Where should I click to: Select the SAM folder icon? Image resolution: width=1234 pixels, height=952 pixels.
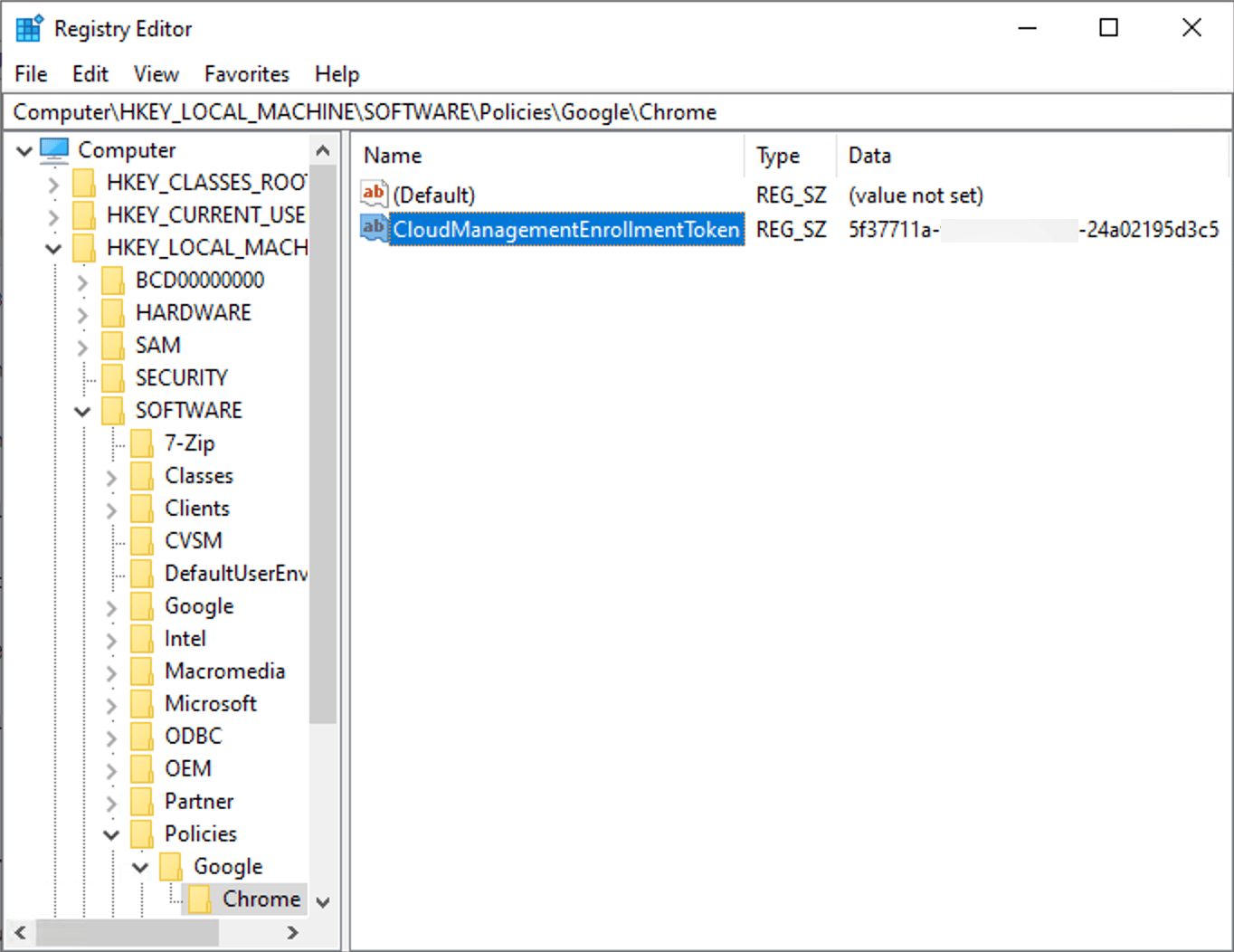pos(113,346)
